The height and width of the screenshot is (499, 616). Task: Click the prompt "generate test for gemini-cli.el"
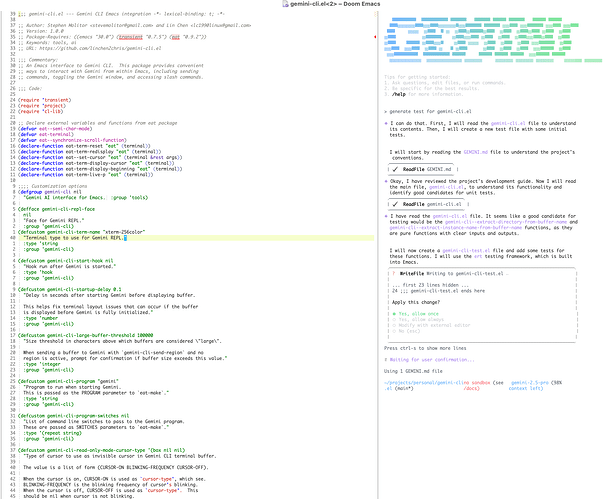430,112
